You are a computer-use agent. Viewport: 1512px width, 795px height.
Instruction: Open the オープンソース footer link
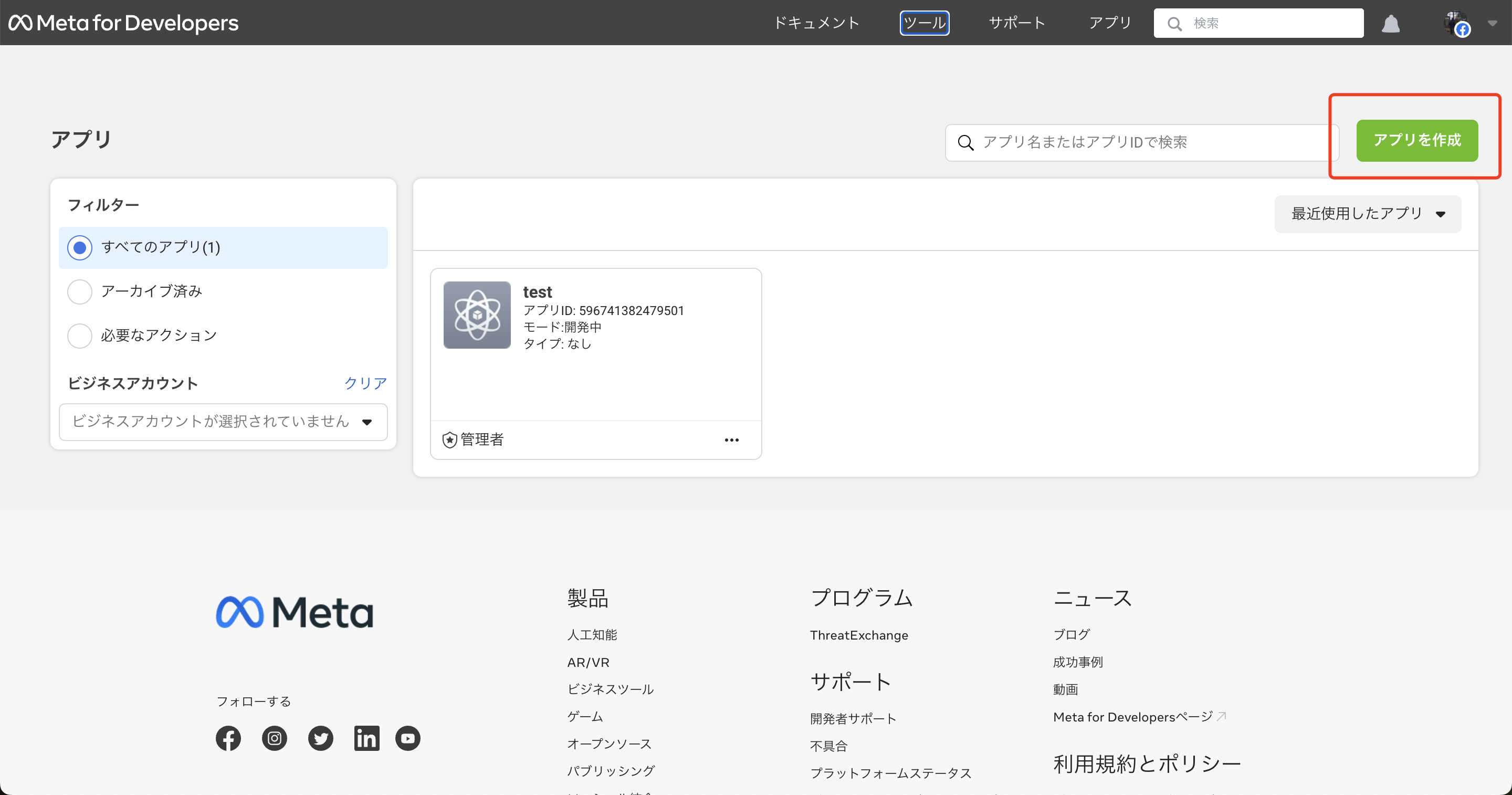coord(609,744)
